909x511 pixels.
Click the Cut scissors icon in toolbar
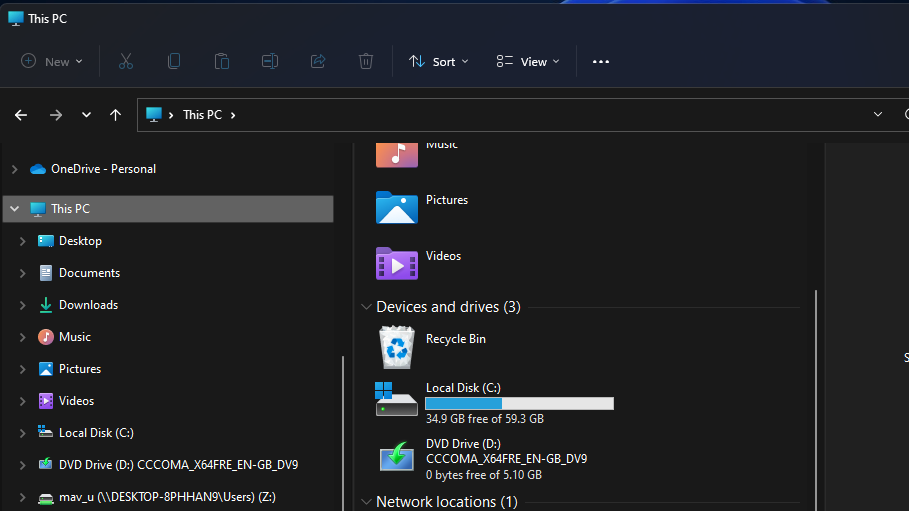point(126,61)
